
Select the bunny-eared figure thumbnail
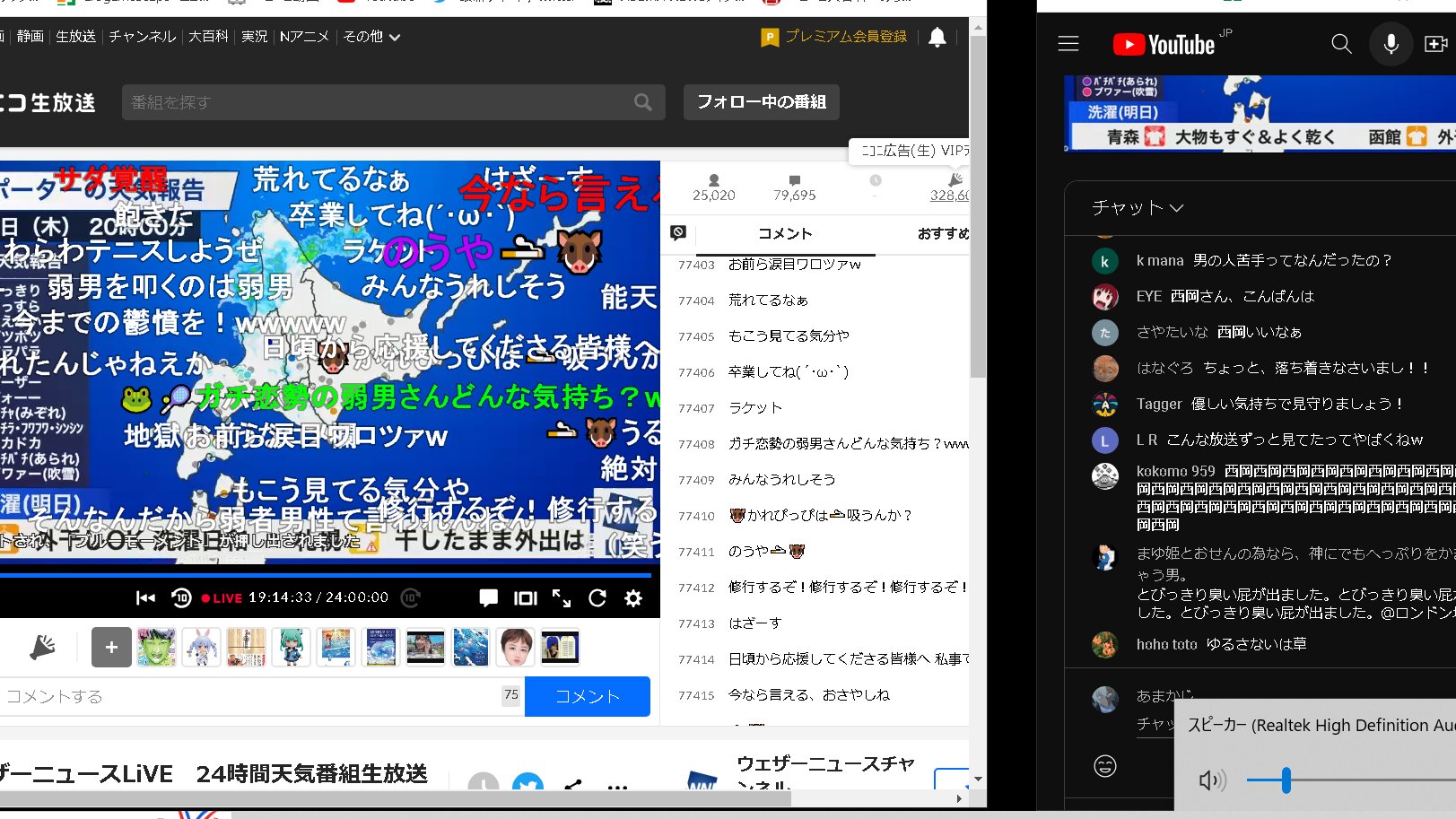pyautogui.click(x=201, y=647)
